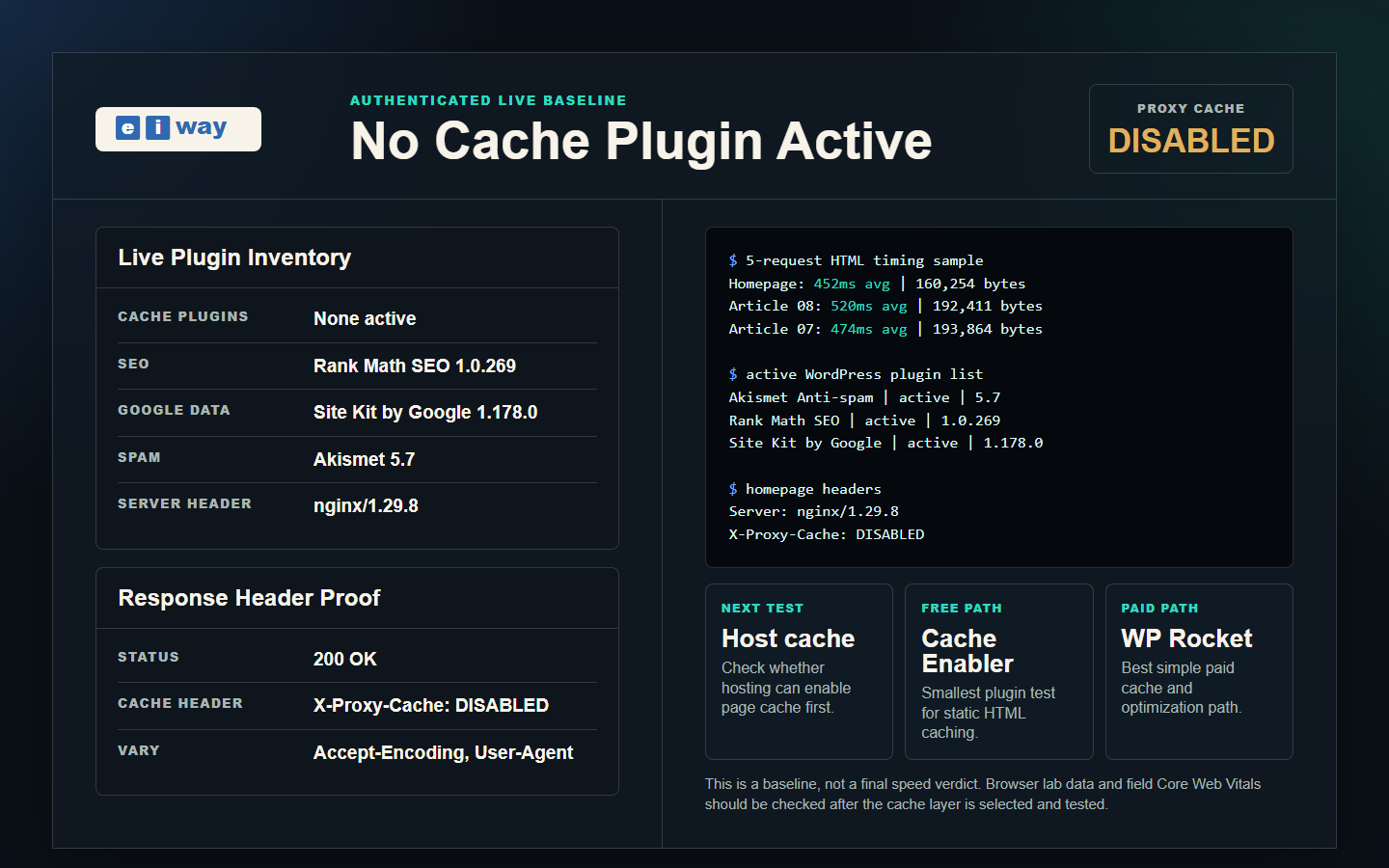Image resolution: width=1389 pixels, height=868 pixels.
Task: Click the '200 OK' status value
Action: pos(344,659)
